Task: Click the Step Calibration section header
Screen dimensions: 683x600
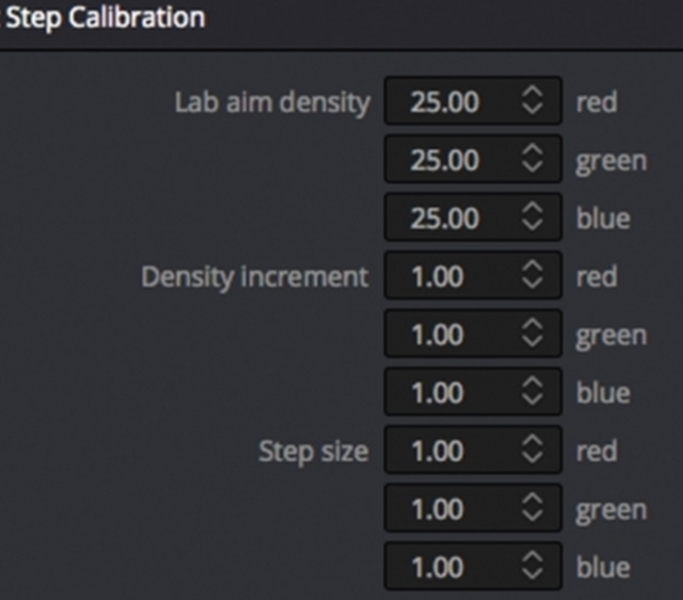Action: tap(106, 18)
